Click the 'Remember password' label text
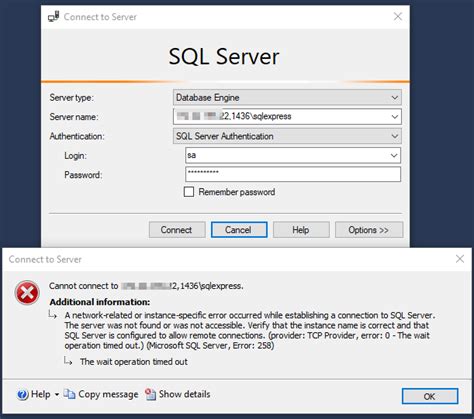Viewport: 474px width, 419px height. 237,192
